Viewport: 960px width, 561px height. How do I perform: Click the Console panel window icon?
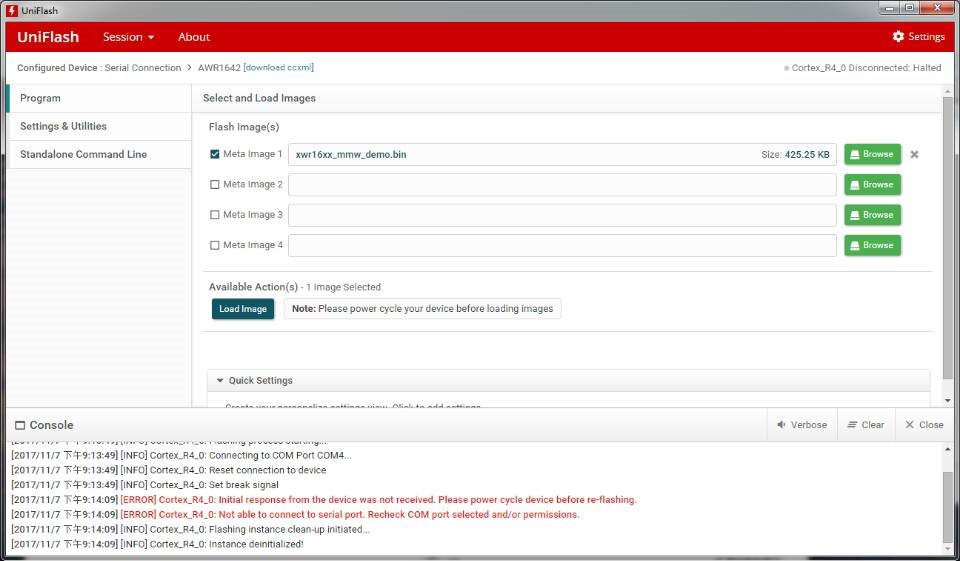[x=20, y=425]
